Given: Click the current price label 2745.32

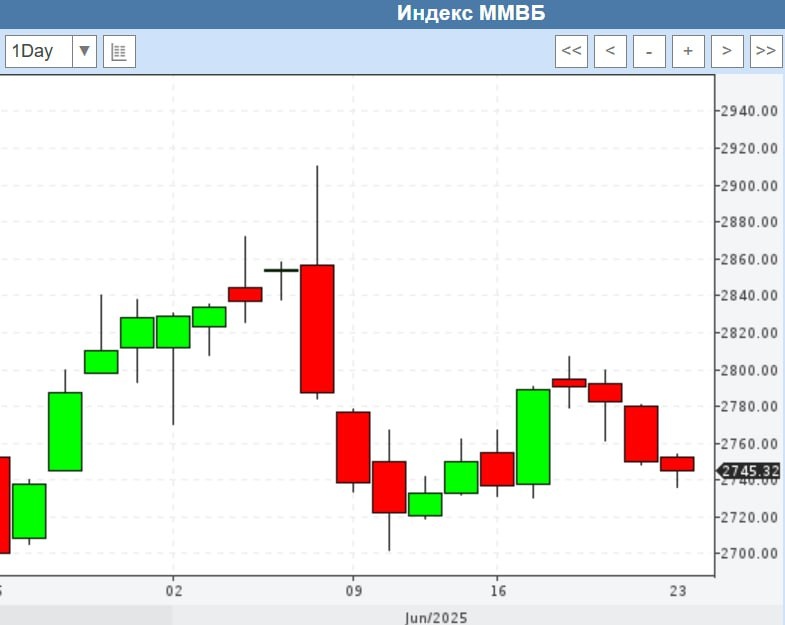Looking at the screenshot, I should click(x=749, y=471).
